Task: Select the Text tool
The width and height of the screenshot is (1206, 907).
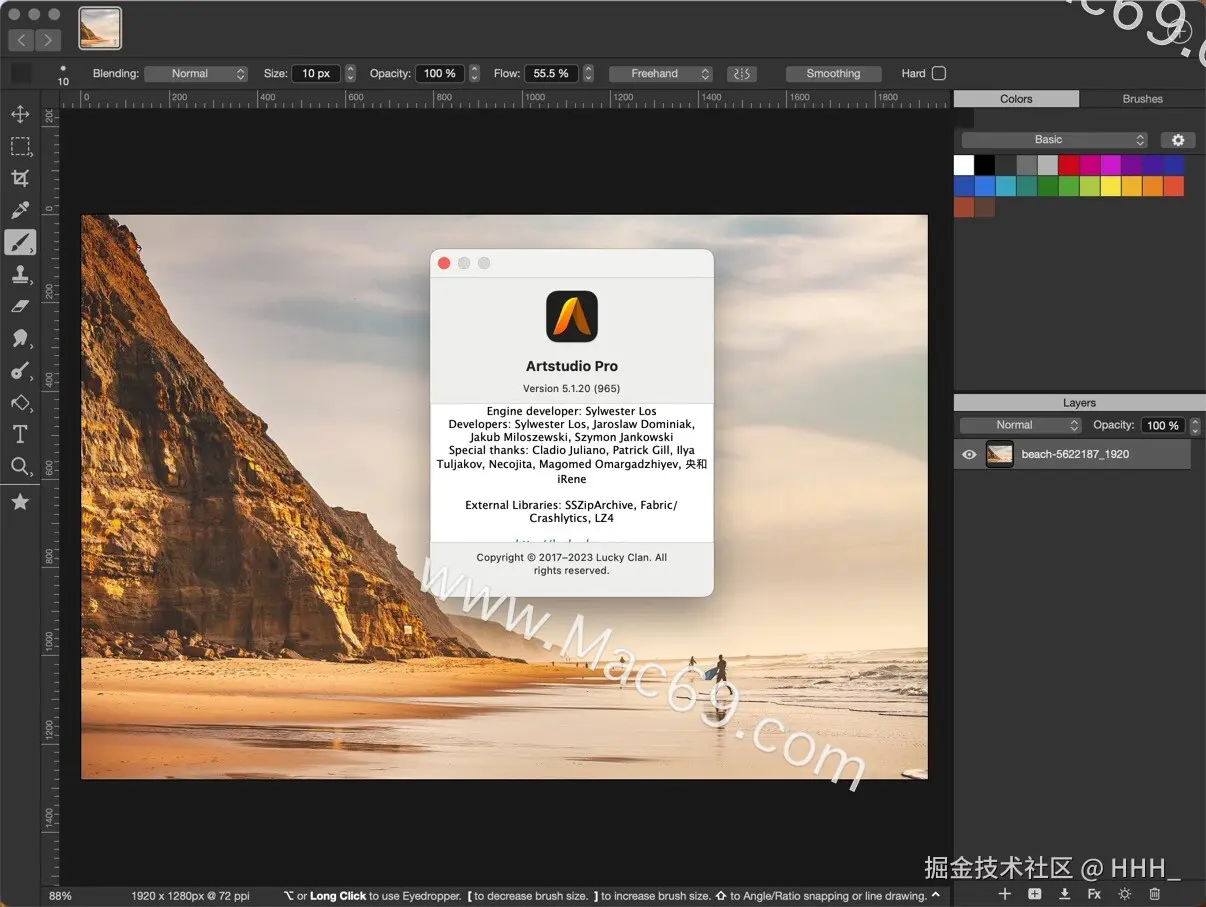Action: [x=20, y=434]
